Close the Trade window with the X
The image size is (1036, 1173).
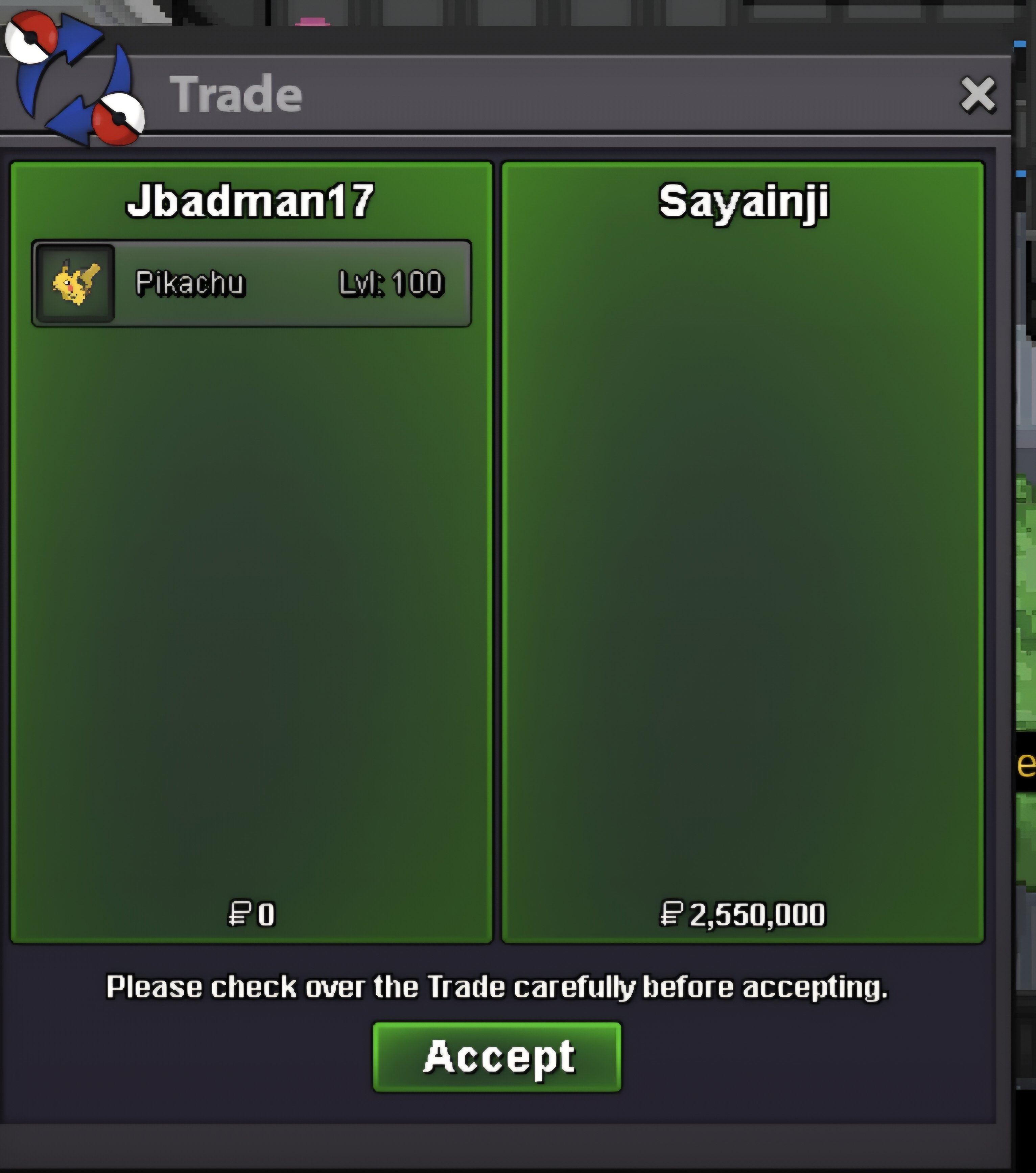point(978,95)
